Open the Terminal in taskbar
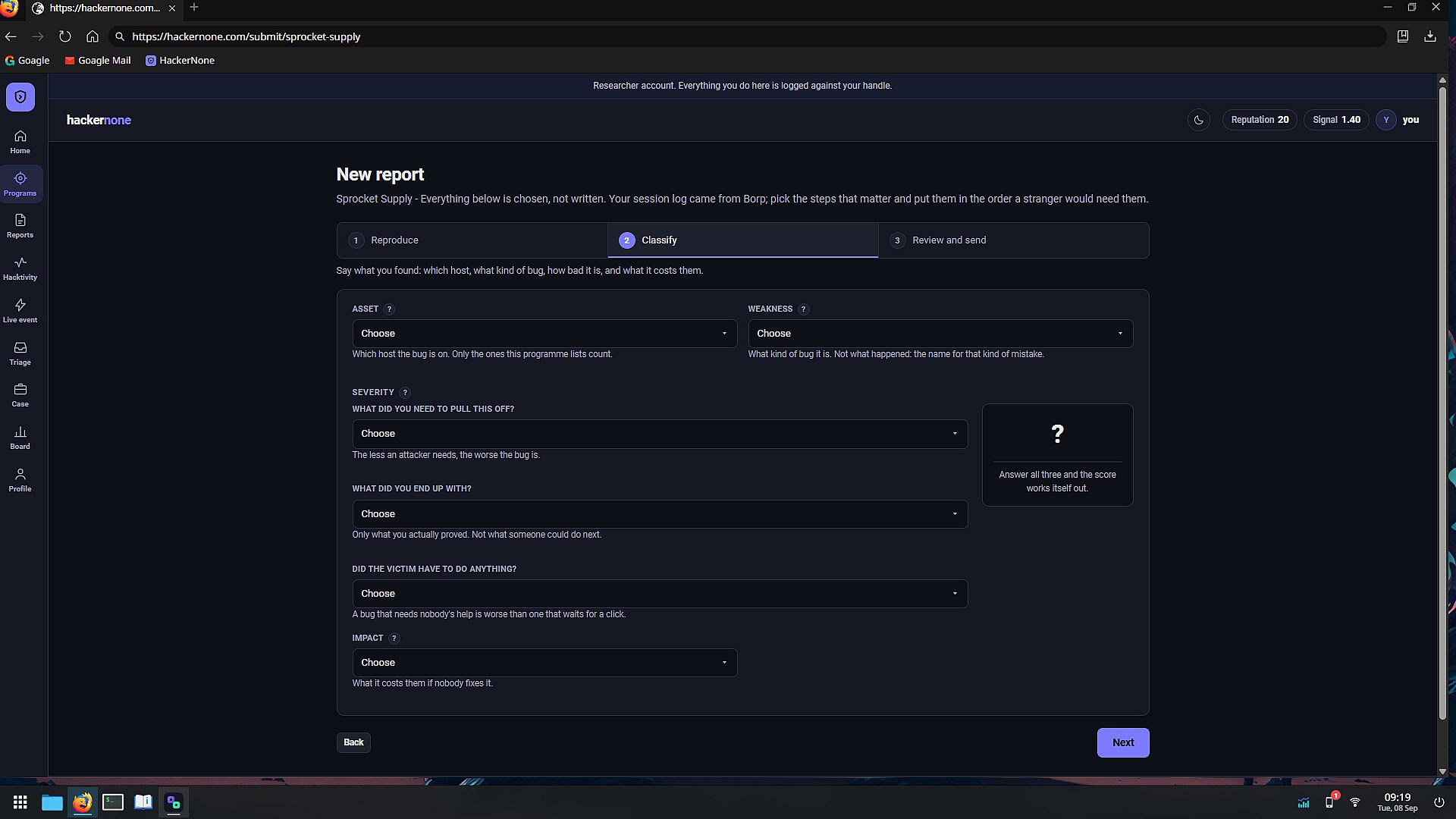1456x819 pixels. tap(113, 802)
